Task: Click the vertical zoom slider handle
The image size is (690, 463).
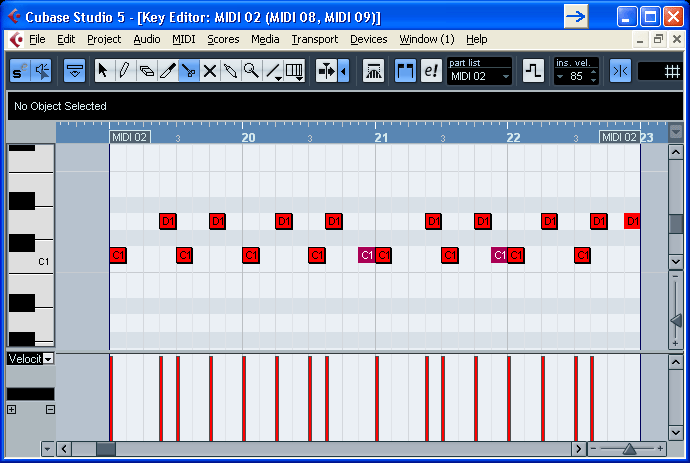Action: coord(676,320)
